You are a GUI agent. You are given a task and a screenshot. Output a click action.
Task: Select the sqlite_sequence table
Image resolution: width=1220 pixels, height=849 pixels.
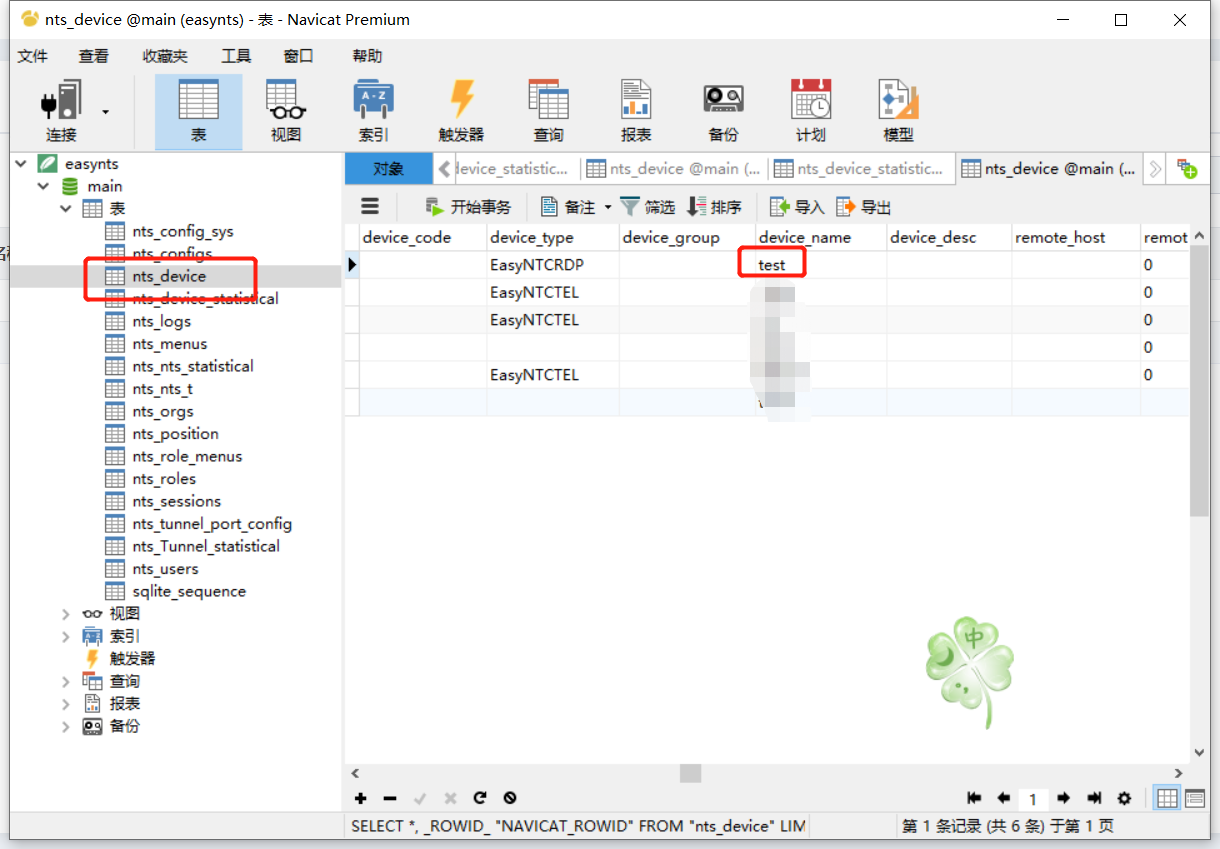point(189,591)
